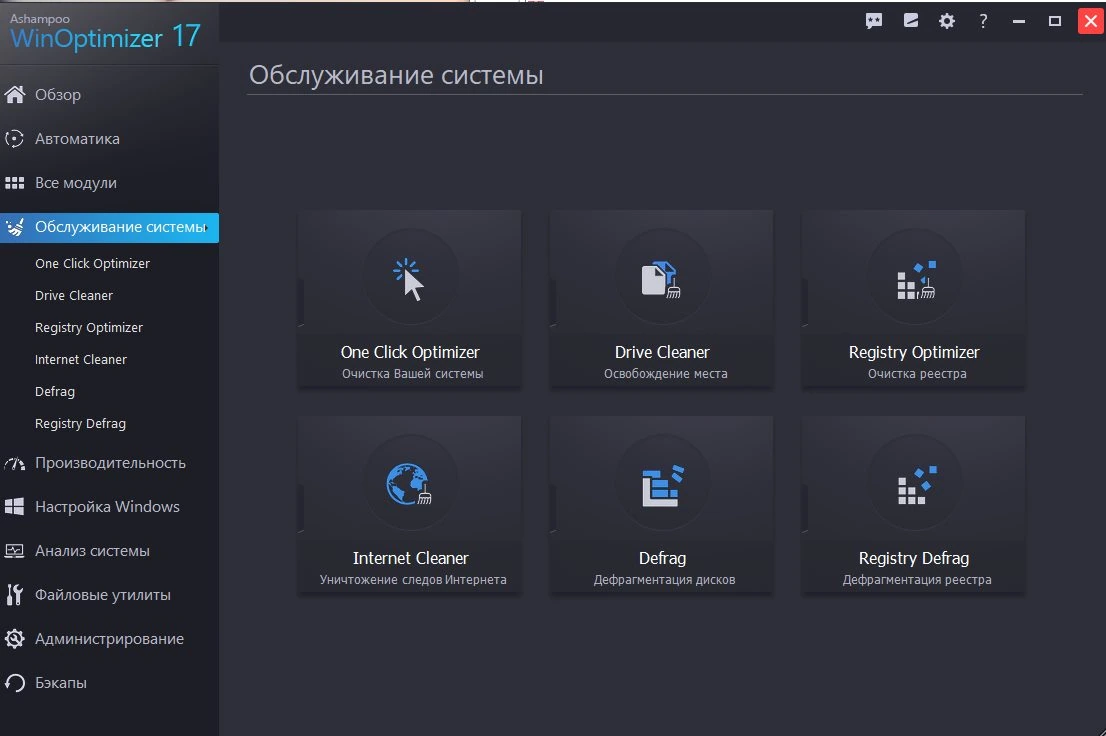Select Registry Optimizer in the sidebar
This screenshot has width=1106, height=736.
click(x=89, y=327)
